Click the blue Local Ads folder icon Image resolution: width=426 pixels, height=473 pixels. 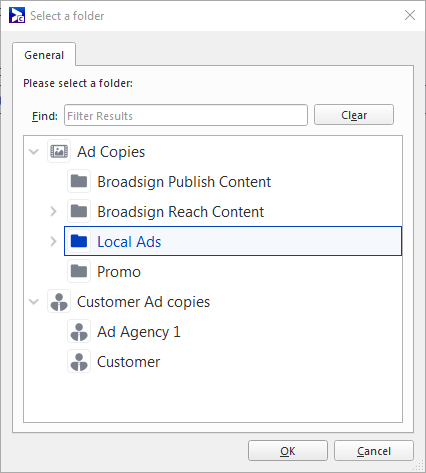(x=79, y=241)
